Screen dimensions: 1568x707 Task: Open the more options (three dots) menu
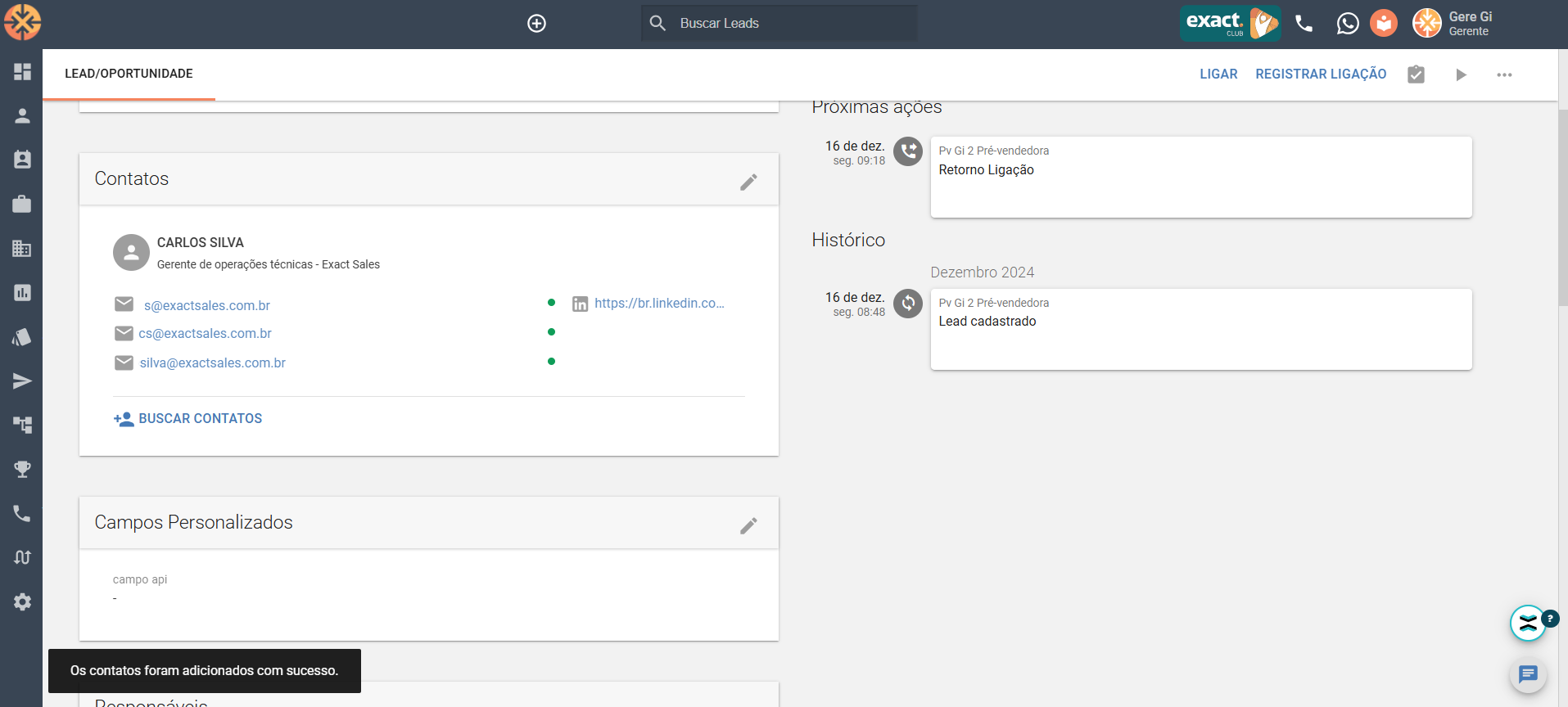(x=1504, y=74)
